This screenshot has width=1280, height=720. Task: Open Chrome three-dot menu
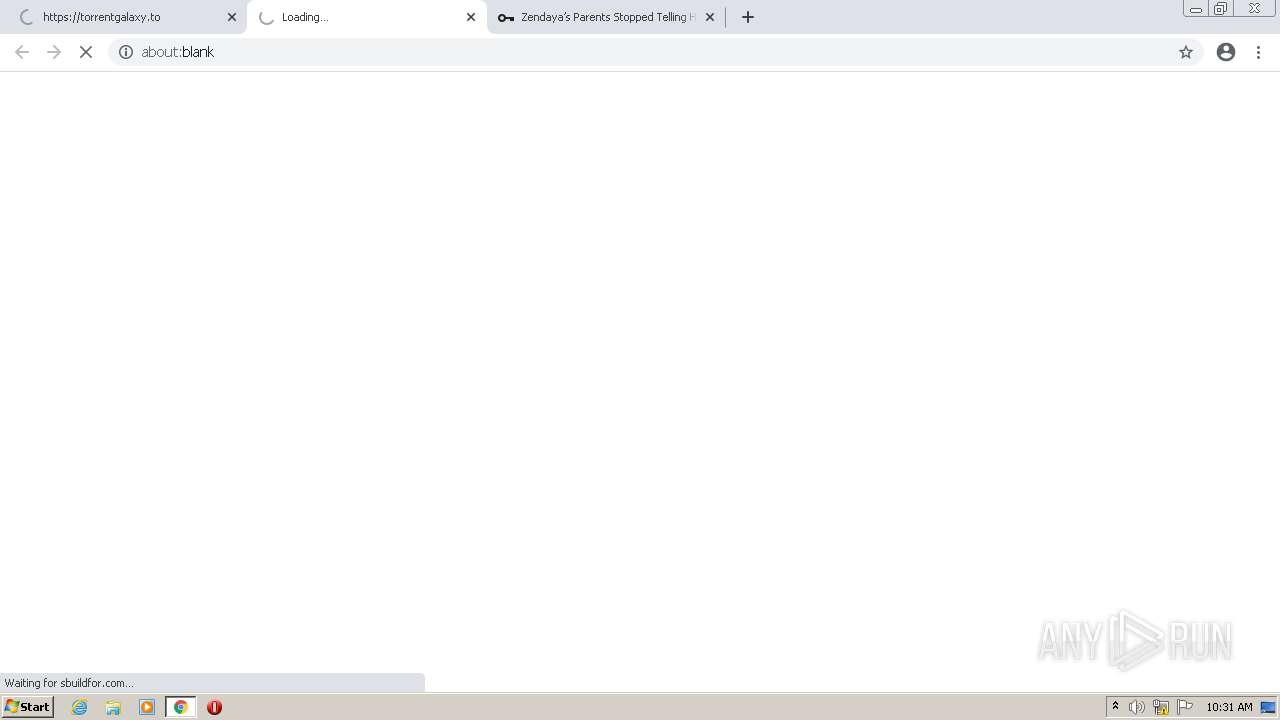pyautogui.click(x=1258, y=52)
